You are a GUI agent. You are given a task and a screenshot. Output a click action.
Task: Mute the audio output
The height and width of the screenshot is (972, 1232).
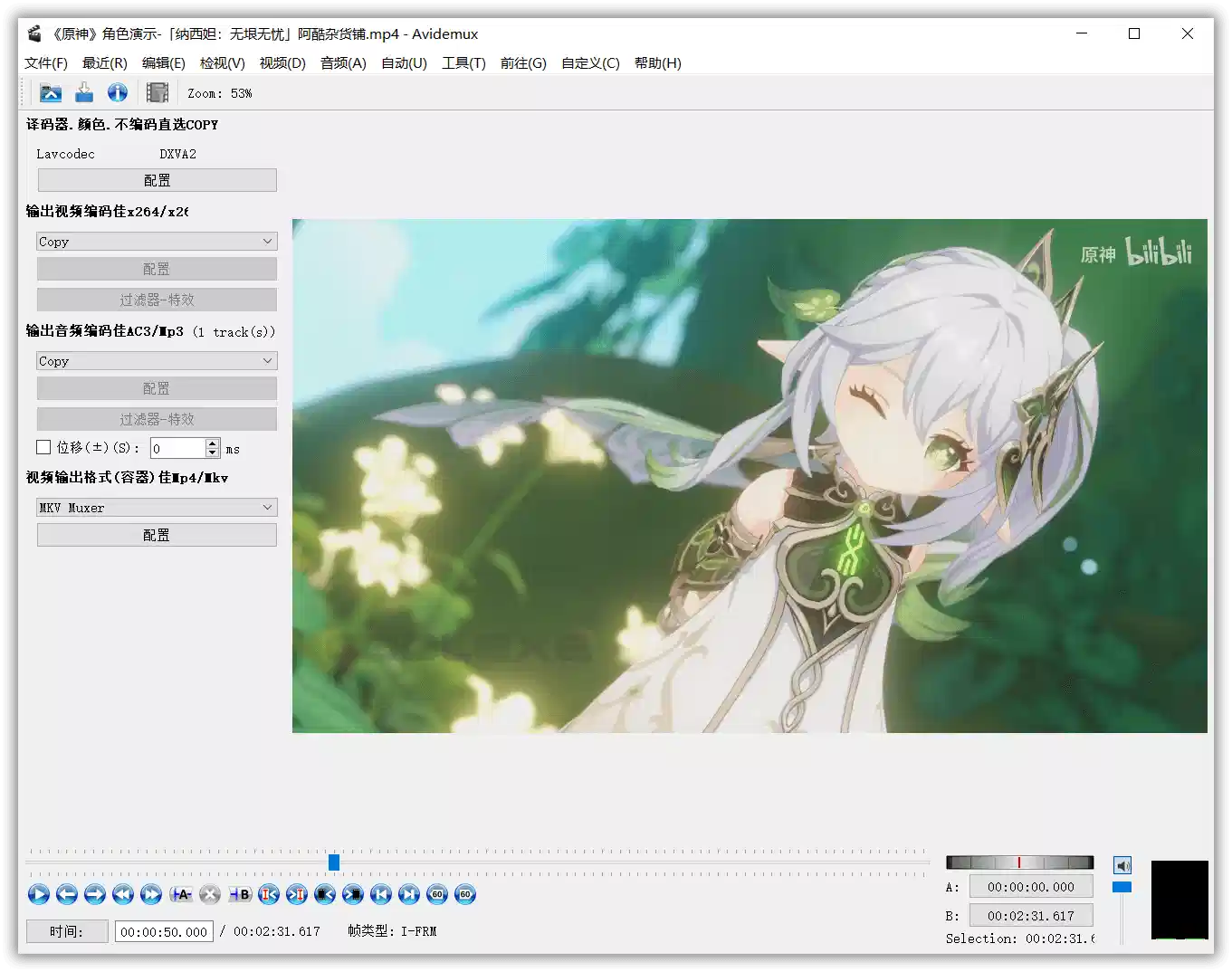coord(1122,865)
